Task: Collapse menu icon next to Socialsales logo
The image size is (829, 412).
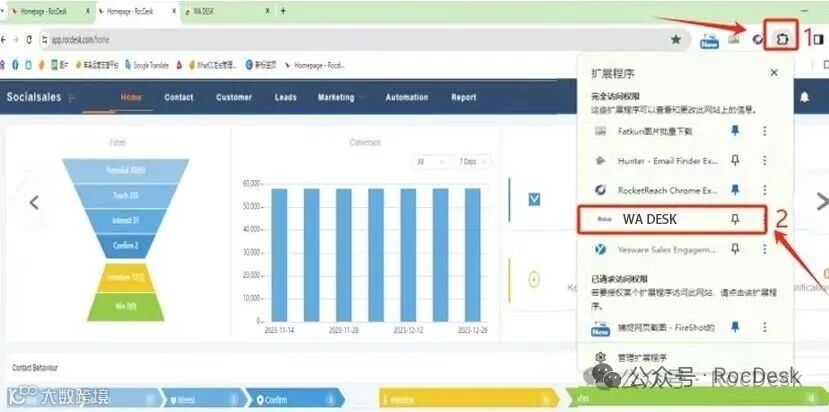Action: pyautogui.click(x=72, y=98)
